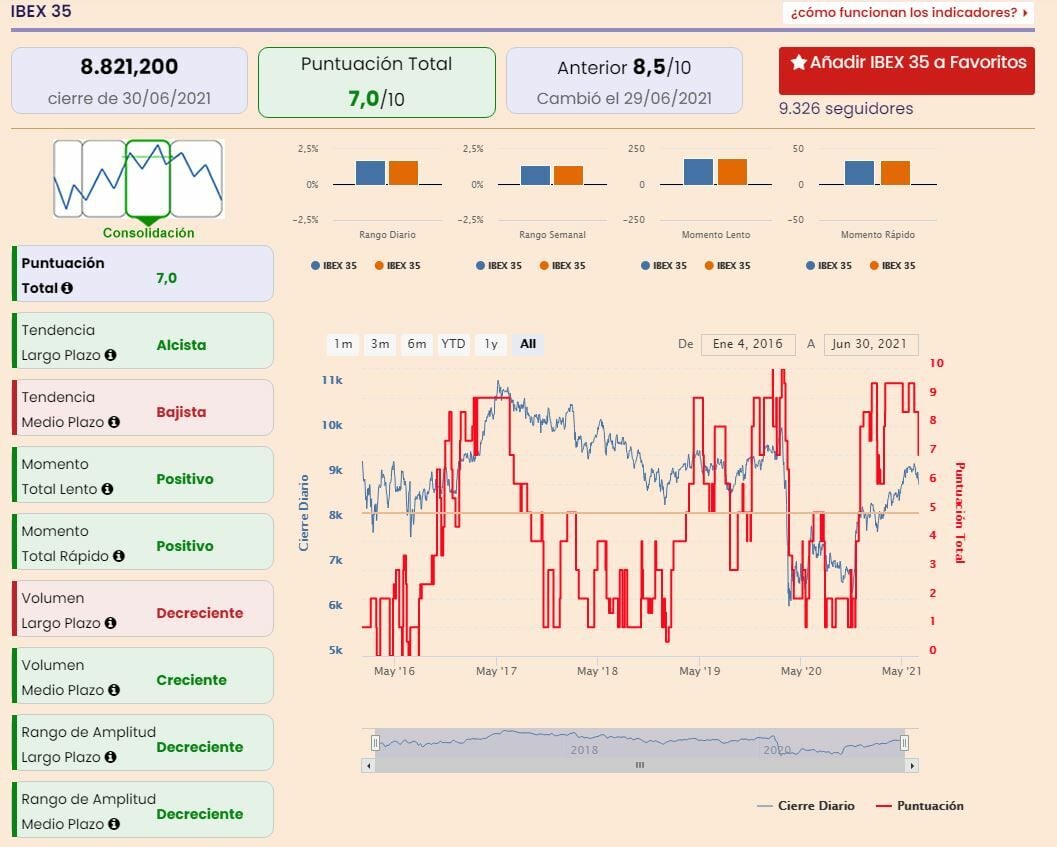This screenshot has width=1057, height=847.
Task: Click the Volumen Largo Plazo Decreciente row
Action: [x=143, y=608]
